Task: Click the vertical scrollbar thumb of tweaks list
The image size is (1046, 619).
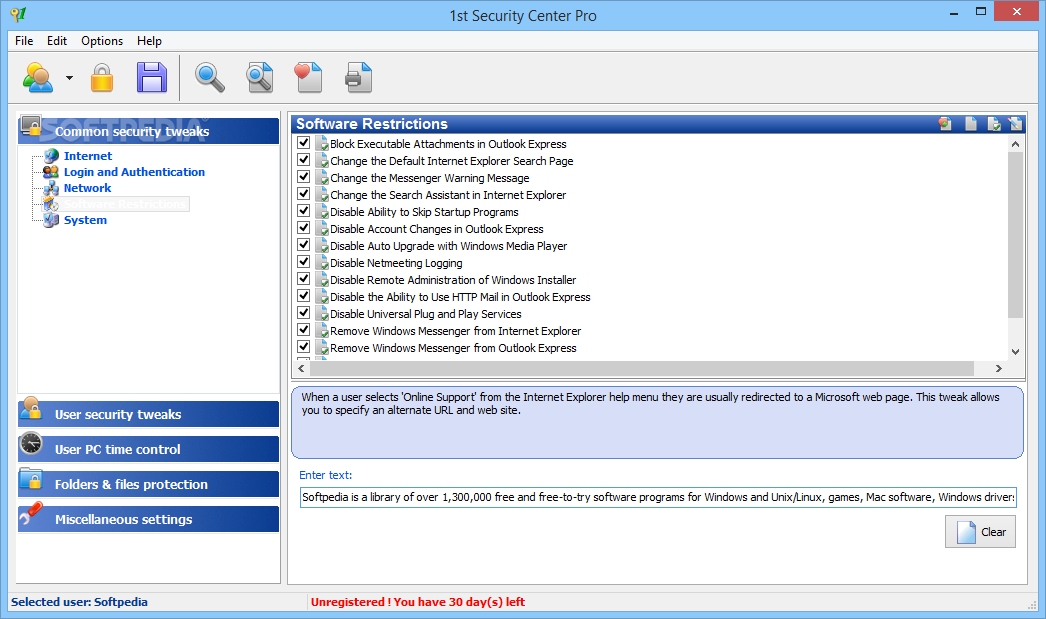Action: click(x=1015, y=235)
